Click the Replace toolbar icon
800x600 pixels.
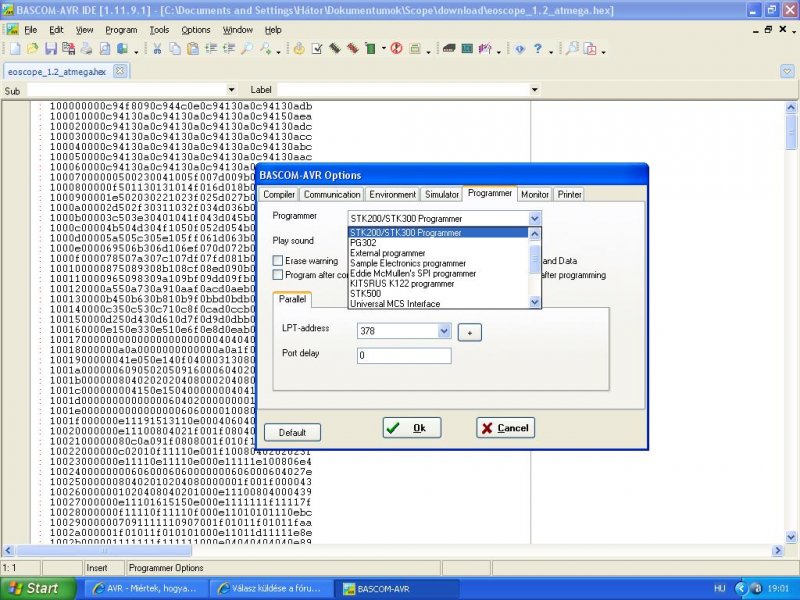265,49
